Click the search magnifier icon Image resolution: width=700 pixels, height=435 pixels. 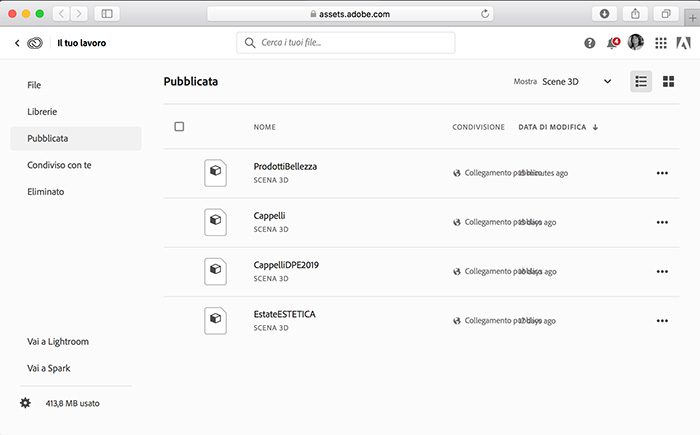click(250, 42)
